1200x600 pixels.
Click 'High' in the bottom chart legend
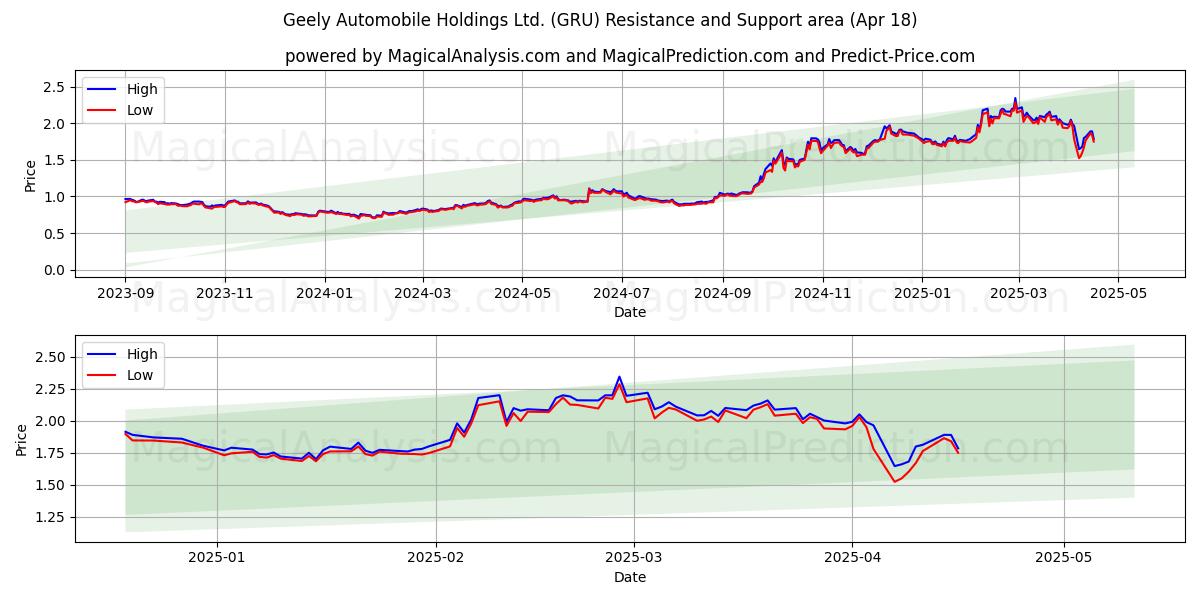142,354
